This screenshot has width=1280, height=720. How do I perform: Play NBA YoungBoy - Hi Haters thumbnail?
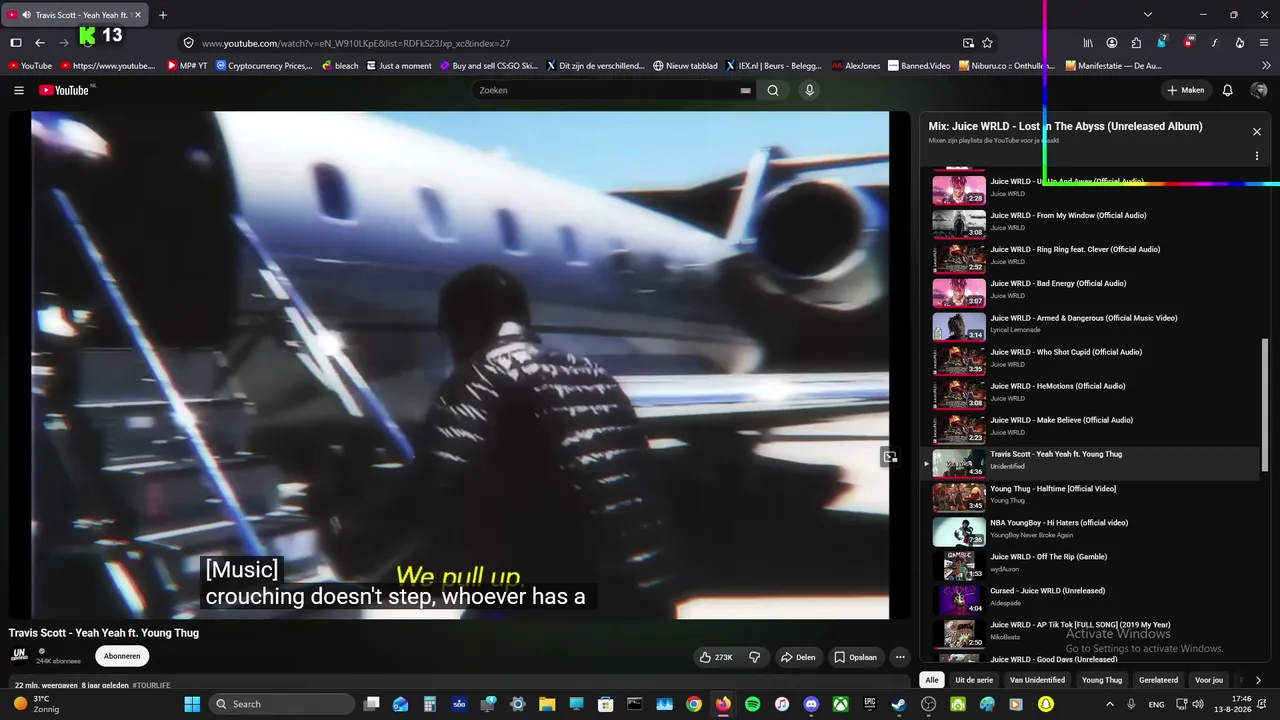point(959,531)
